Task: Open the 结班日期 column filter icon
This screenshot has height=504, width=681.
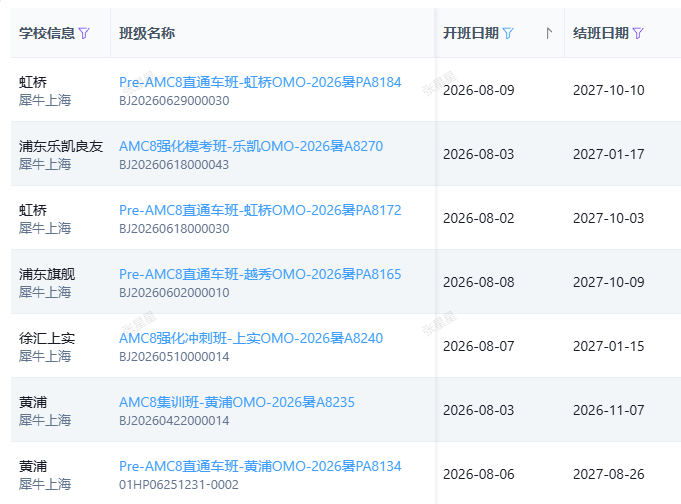Action: click(x=638, y=33)
